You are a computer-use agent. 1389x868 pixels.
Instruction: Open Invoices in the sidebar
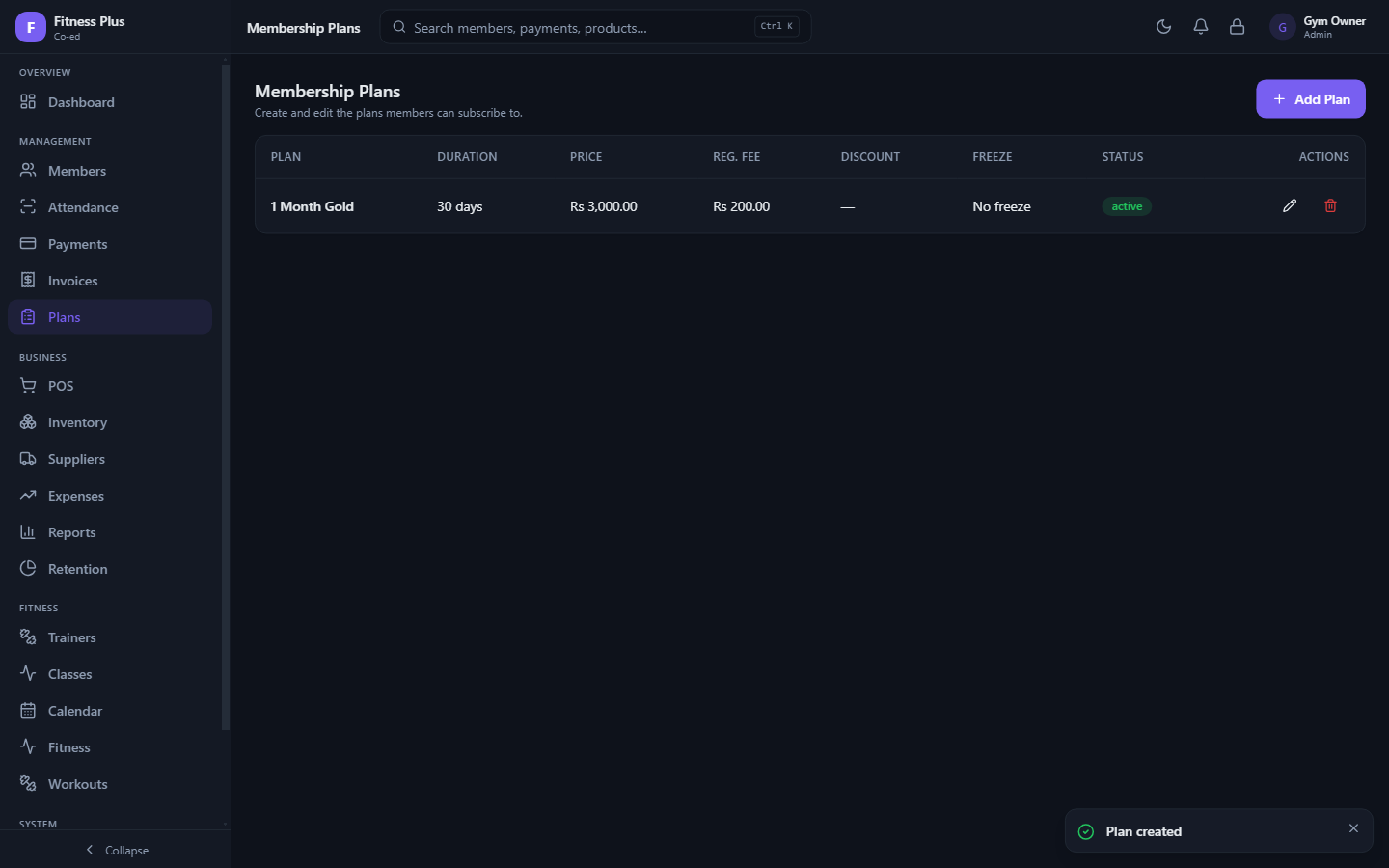tap(110, 281)
